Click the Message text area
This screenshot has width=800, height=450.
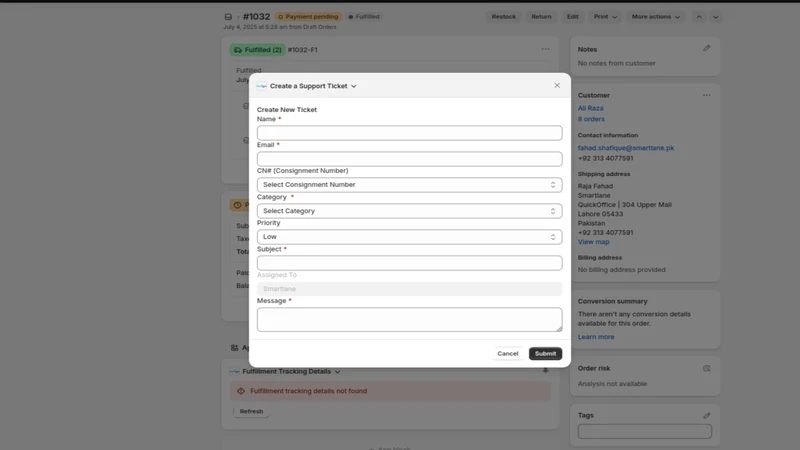[x=409, y=319]
